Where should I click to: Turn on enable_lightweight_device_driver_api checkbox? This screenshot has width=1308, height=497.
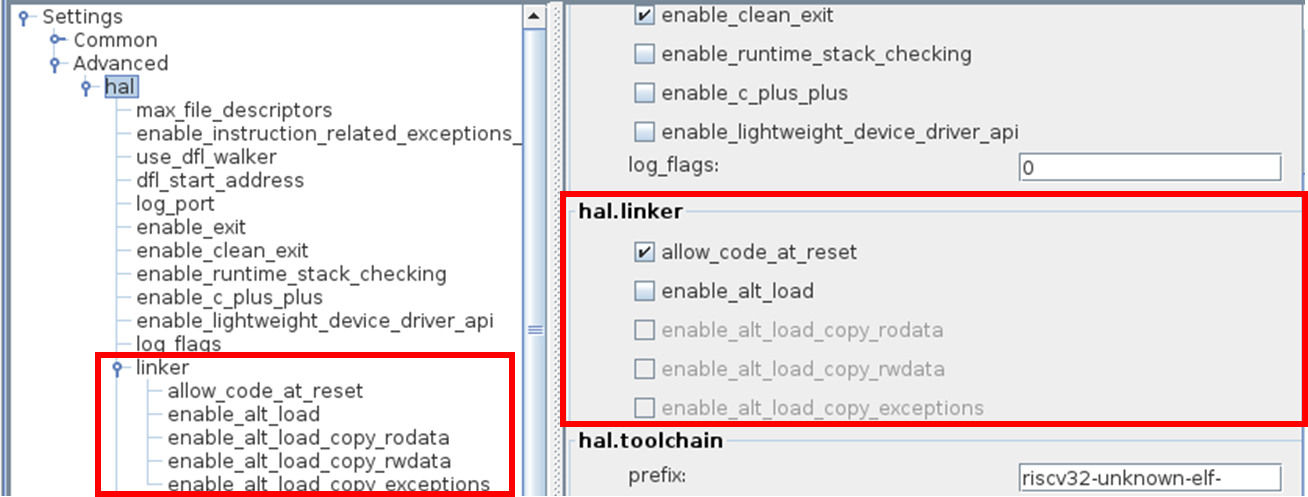(644, 132)
